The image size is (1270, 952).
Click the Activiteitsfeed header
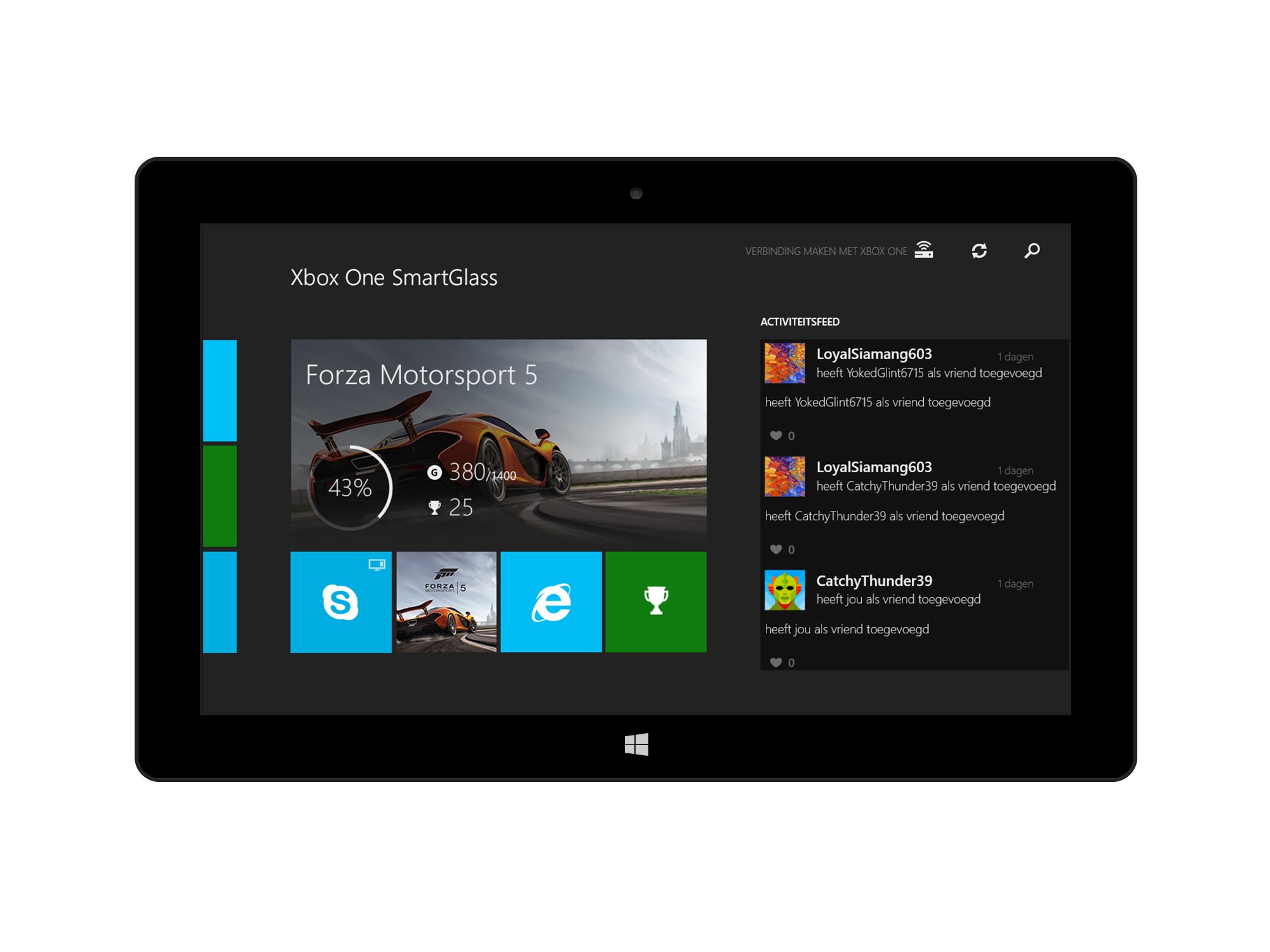(799, 322)
